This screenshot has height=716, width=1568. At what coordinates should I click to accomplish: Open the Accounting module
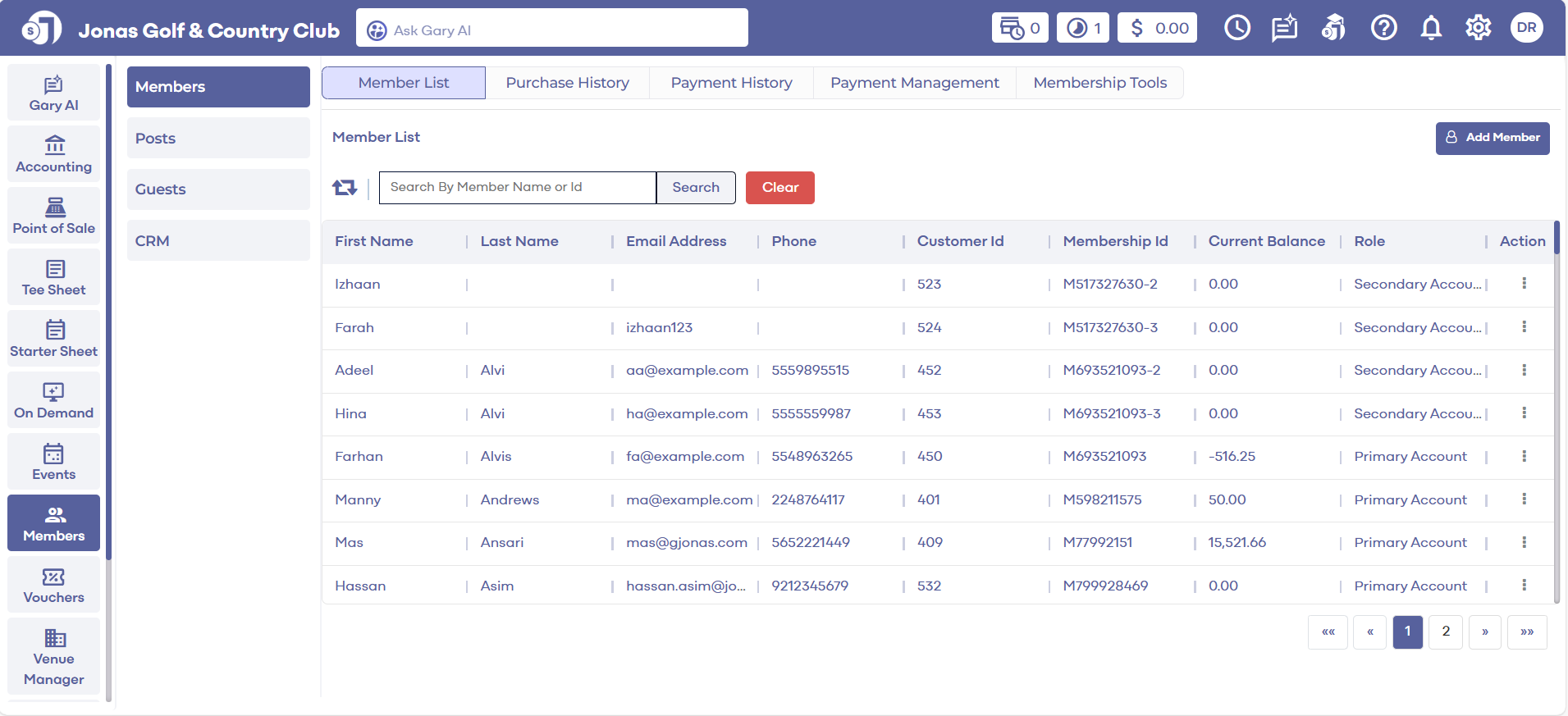point(54,155)
